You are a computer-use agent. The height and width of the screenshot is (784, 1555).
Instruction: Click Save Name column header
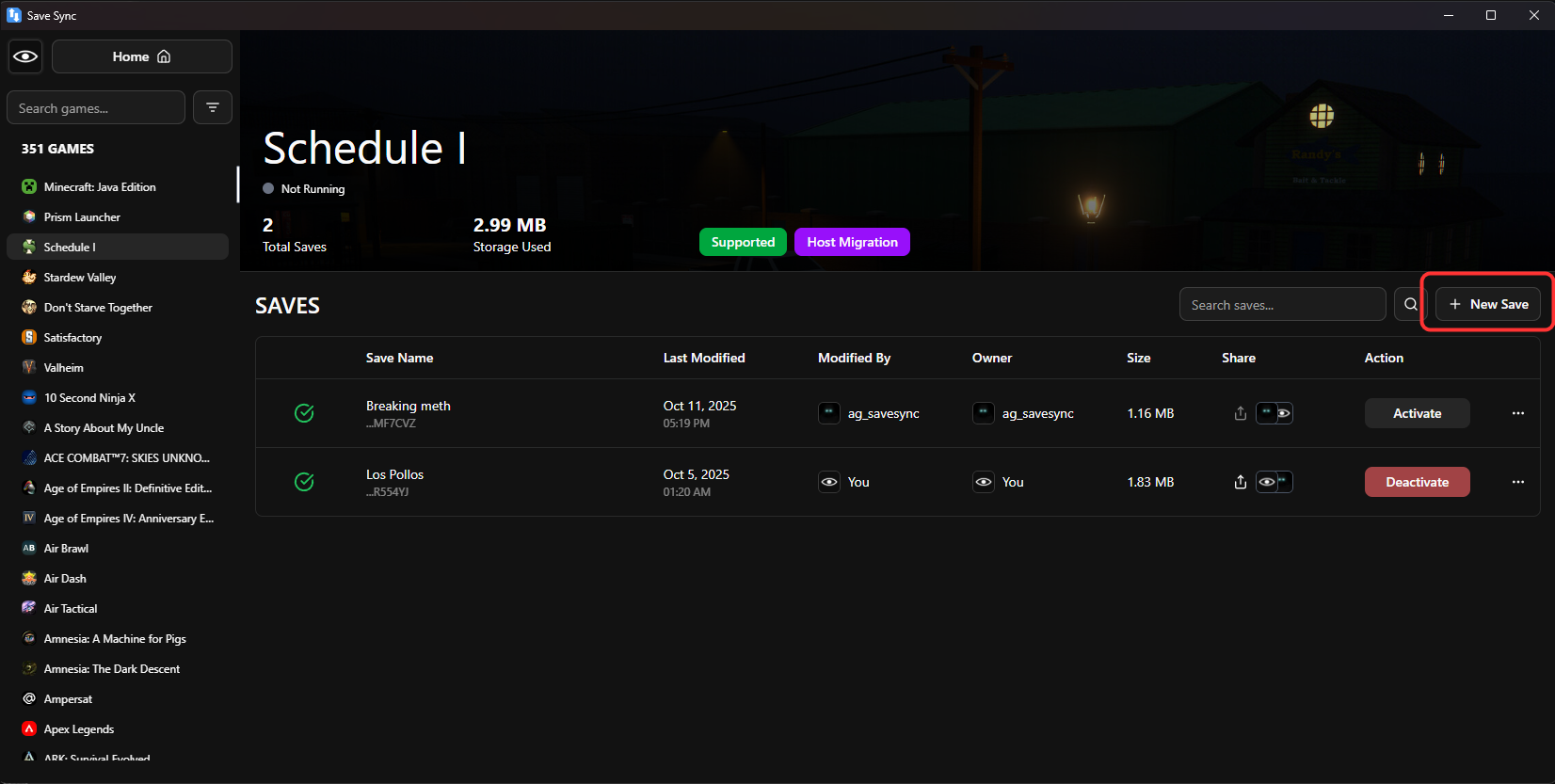[399, 358]
